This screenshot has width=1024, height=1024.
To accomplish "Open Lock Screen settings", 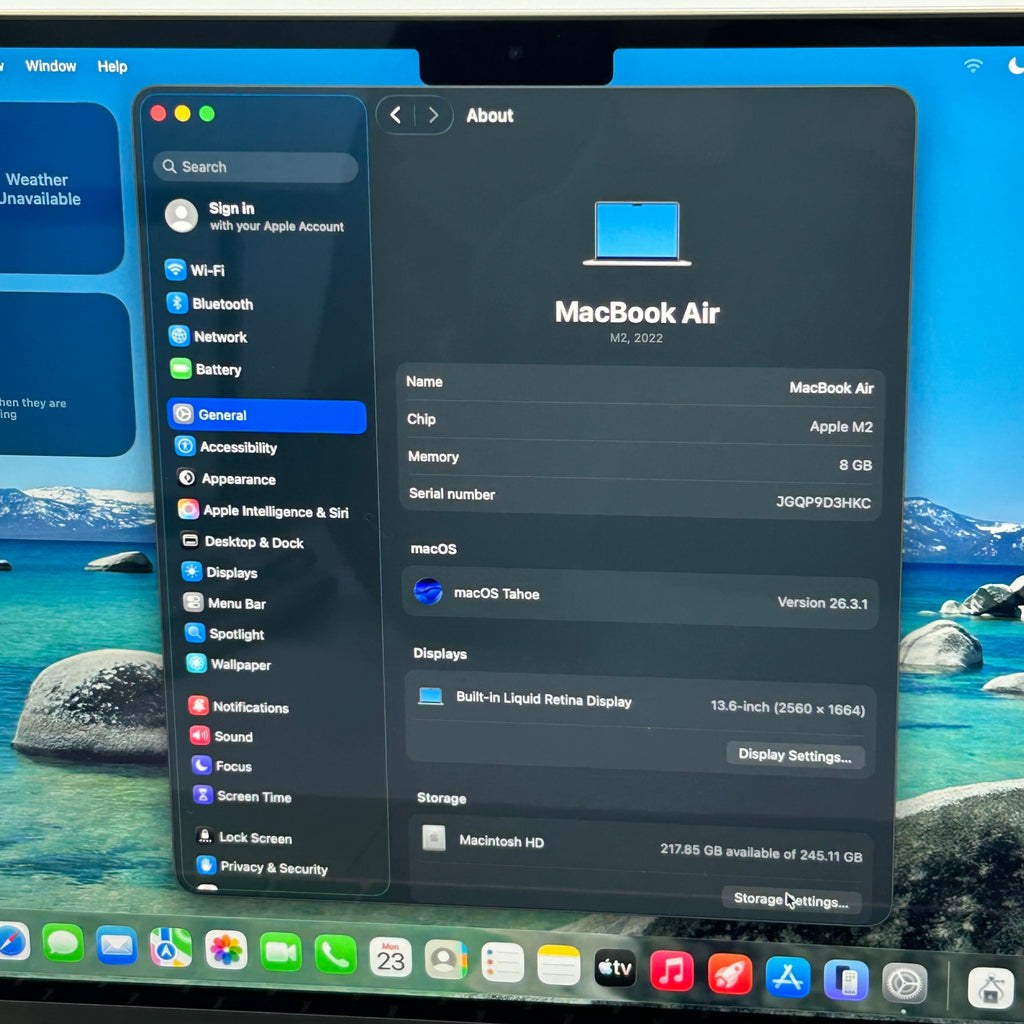I will (244, 837).
